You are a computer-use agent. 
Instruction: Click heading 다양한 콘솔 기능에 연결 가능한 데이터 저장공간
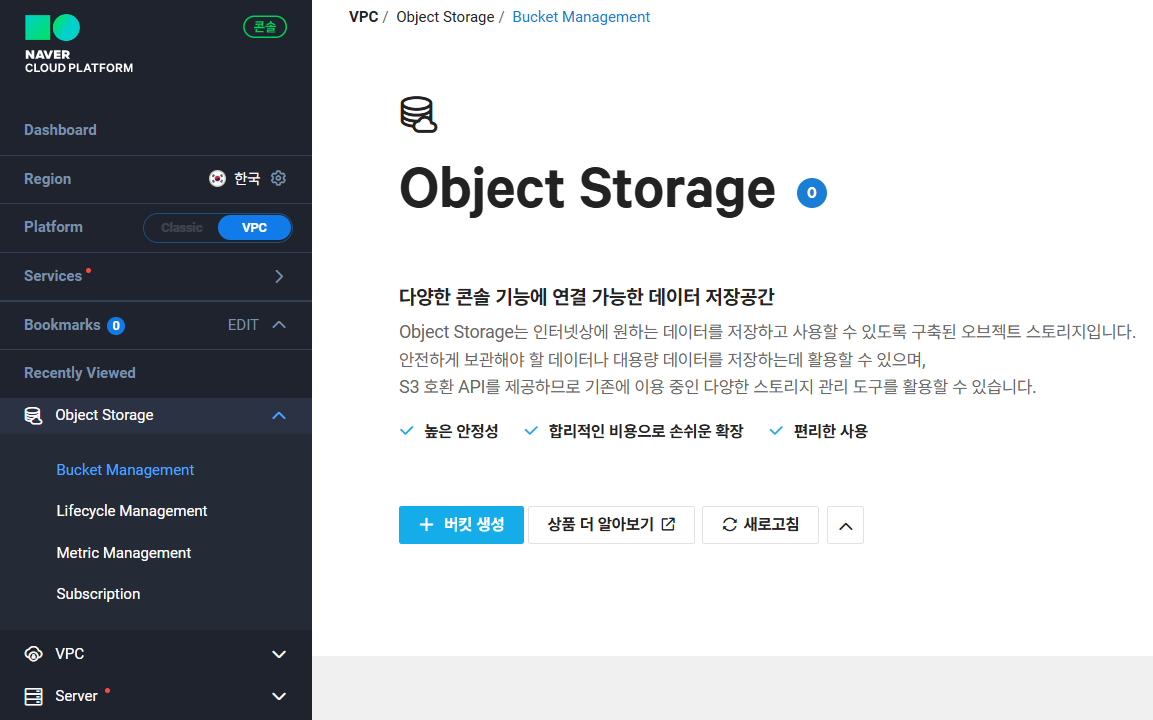click(587, 297)
